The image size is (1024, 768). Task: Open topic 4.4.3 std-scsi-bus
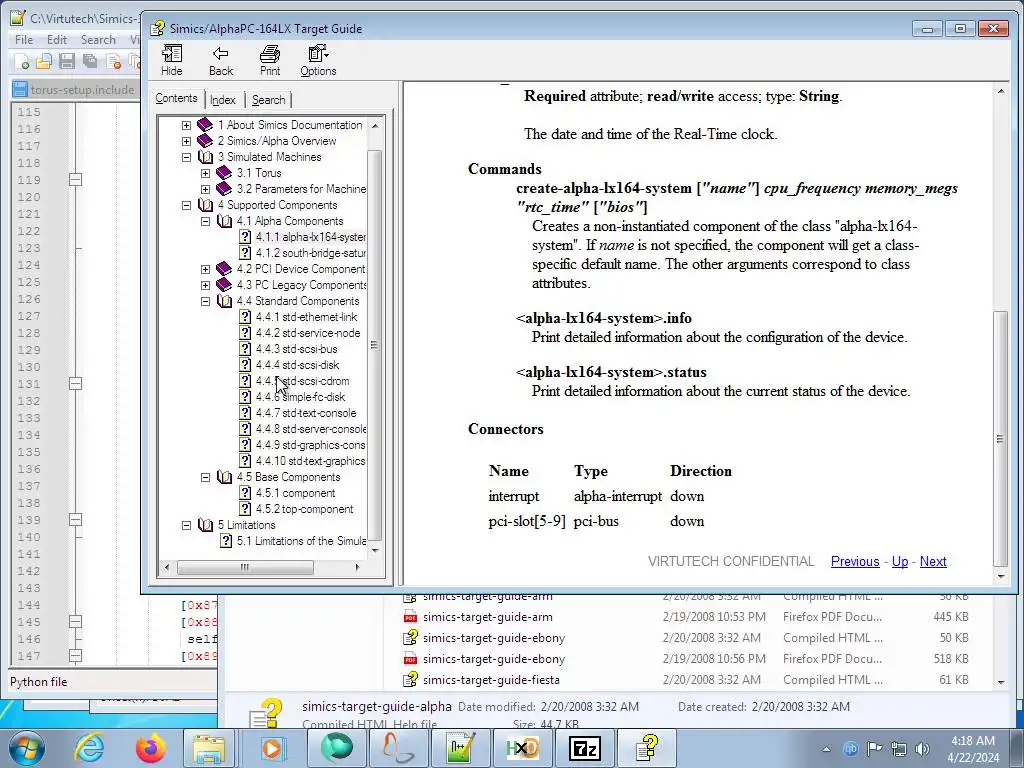coord(296,349)
